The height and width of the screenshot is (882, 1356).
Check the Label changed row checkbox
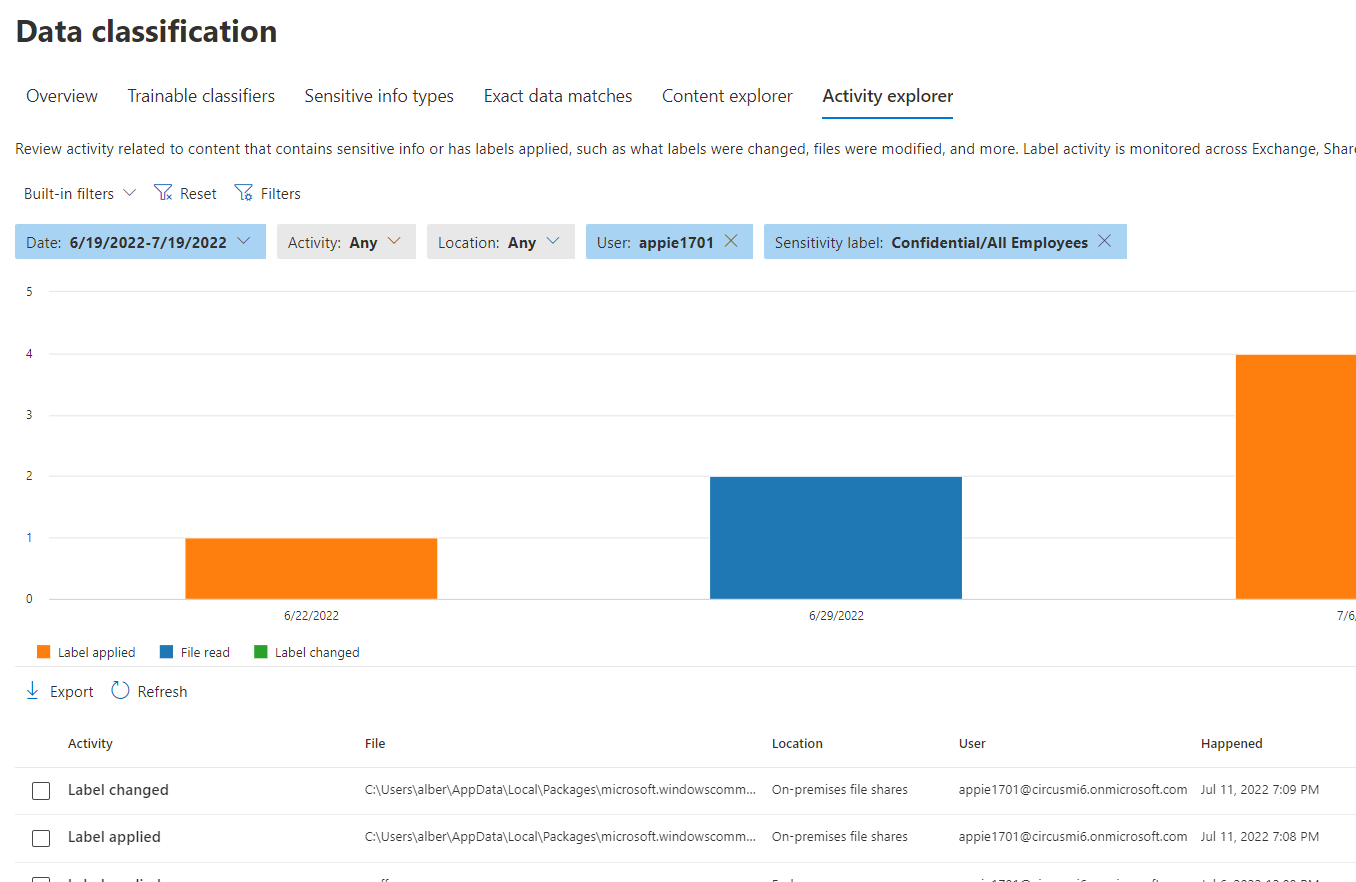click(x=41, y=790)
